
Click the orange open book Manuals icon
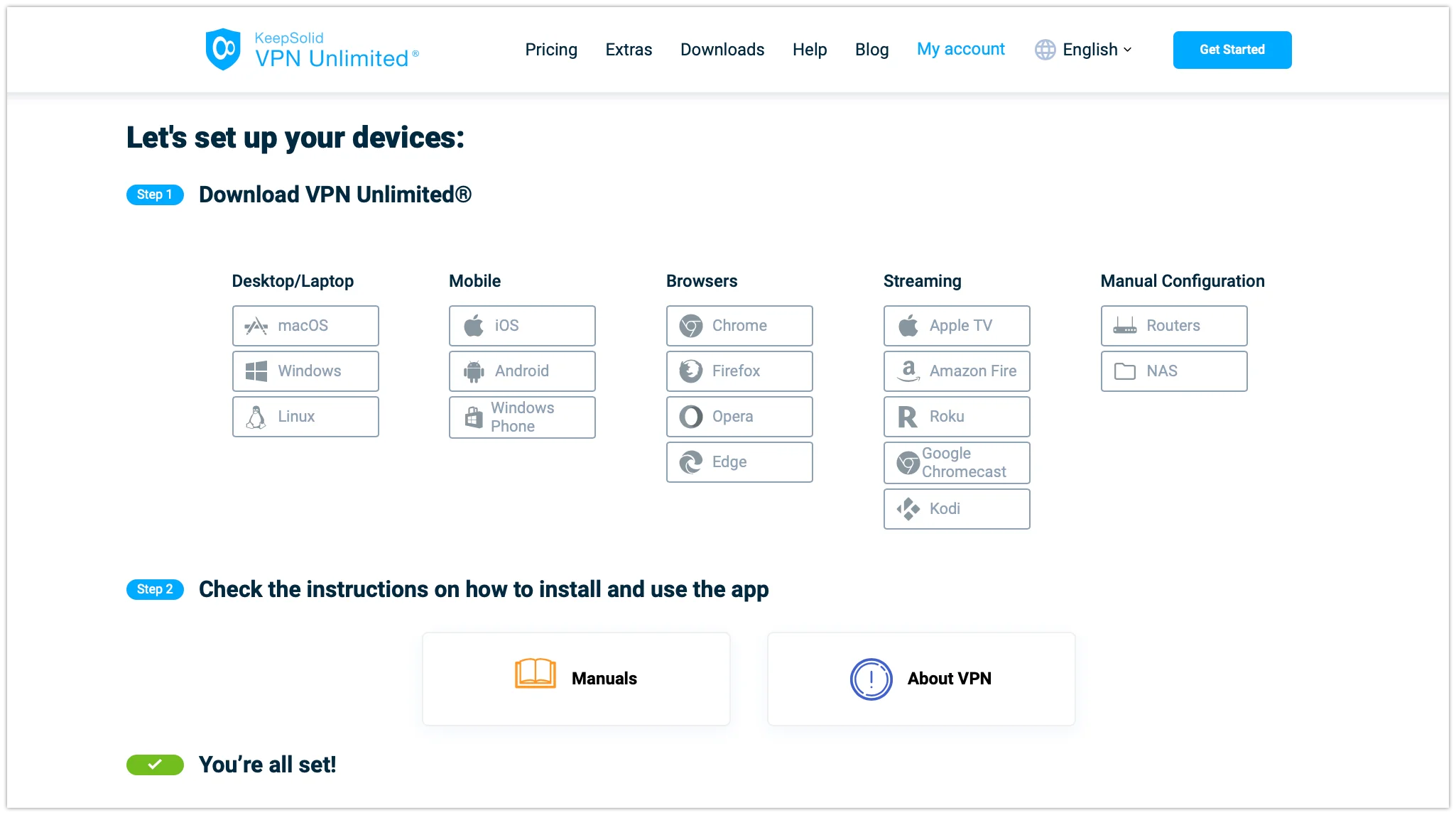pyautogui.click(x=536, y=674)
